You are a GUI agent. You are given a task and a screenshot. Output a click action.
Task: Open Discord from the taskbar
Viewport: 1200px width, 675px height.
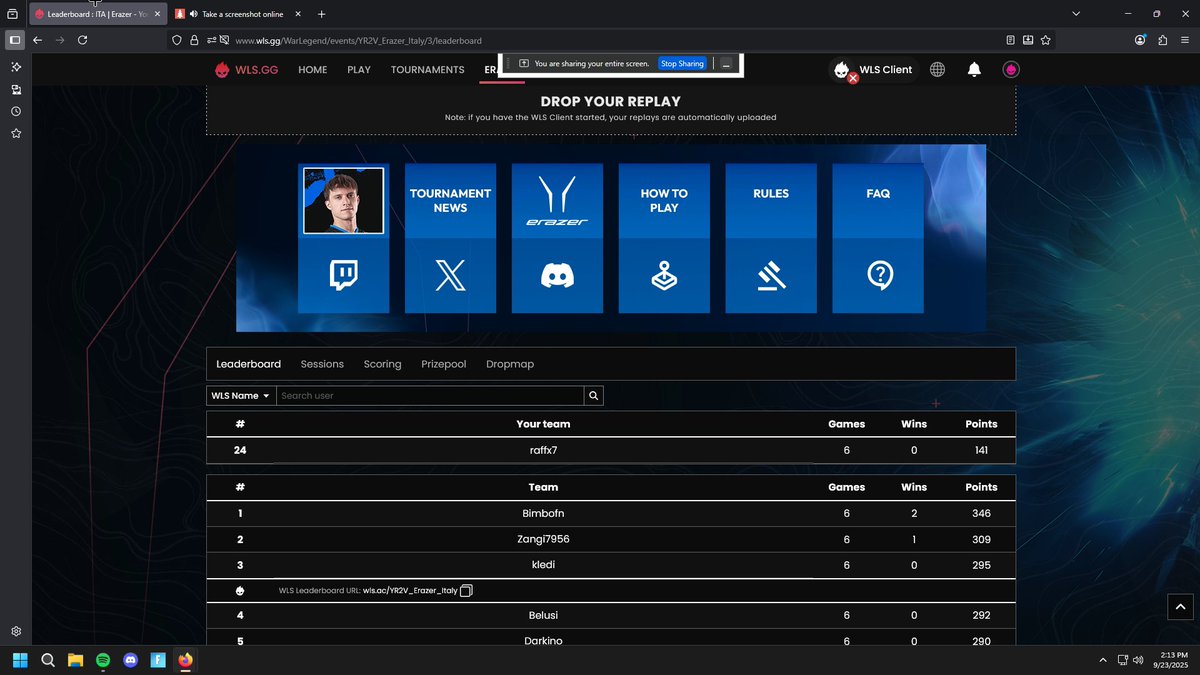(x=130, y=660)
